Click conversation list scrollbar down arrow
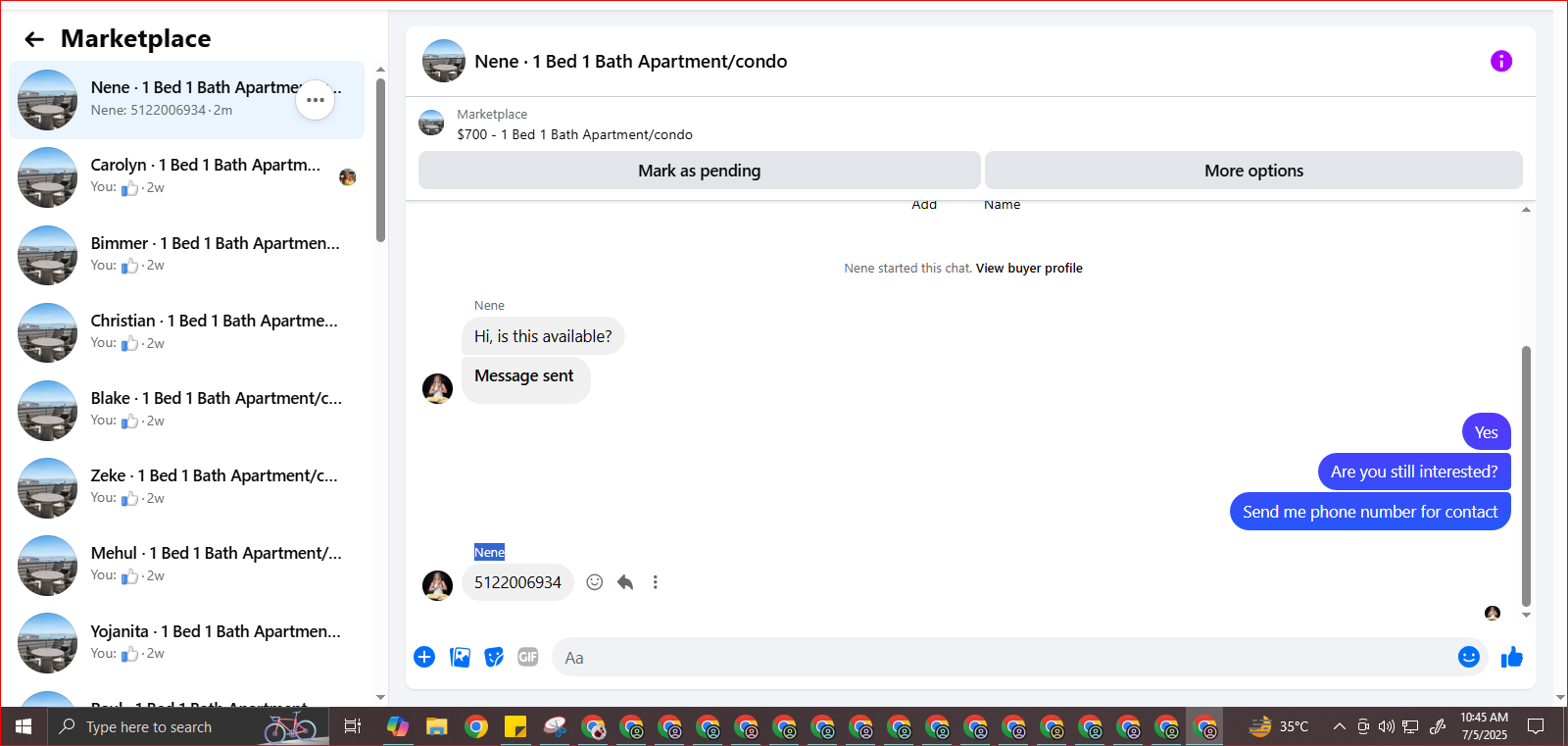Viewport: 1568px width, 746px height. 380,697
